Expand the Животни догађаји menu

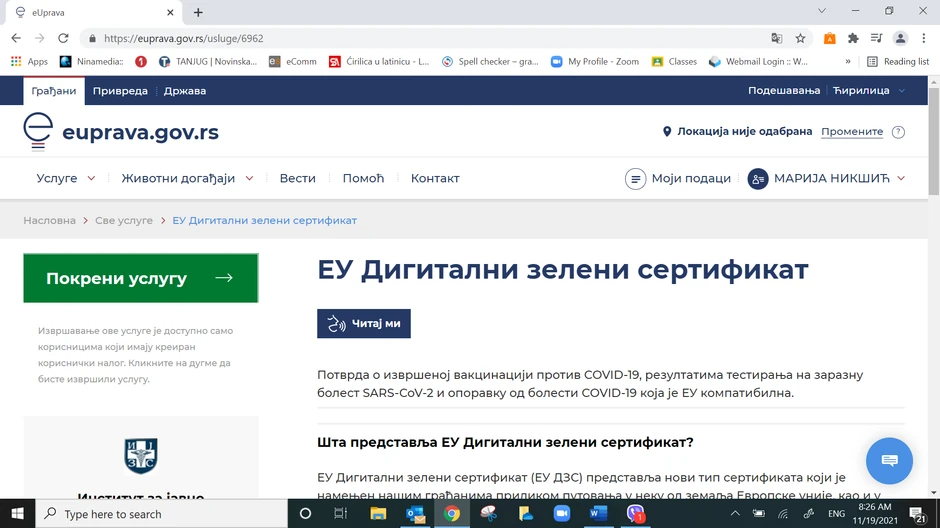tap(187, 178)
